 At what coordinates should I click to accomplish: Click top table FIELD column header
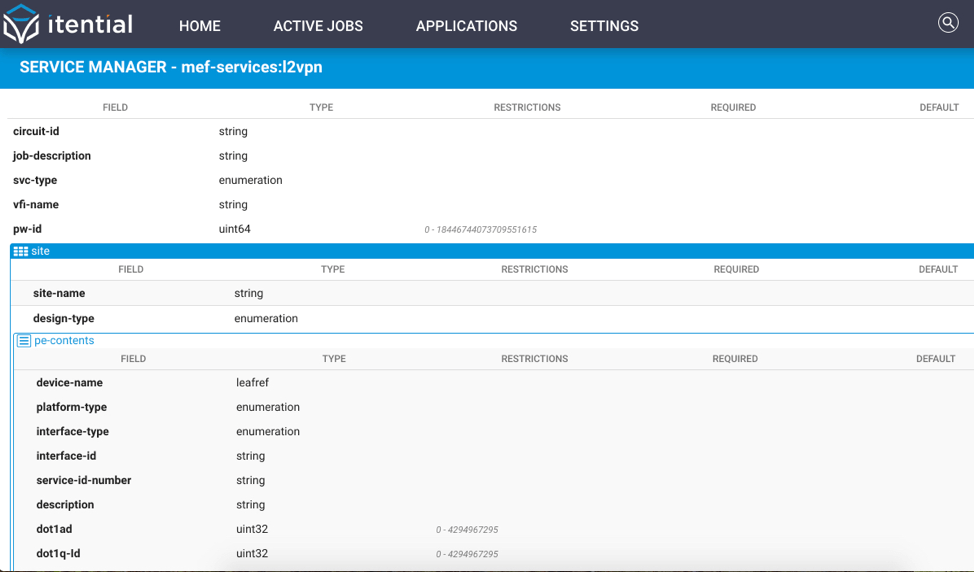pyautogui.click(x=115, y=107)
